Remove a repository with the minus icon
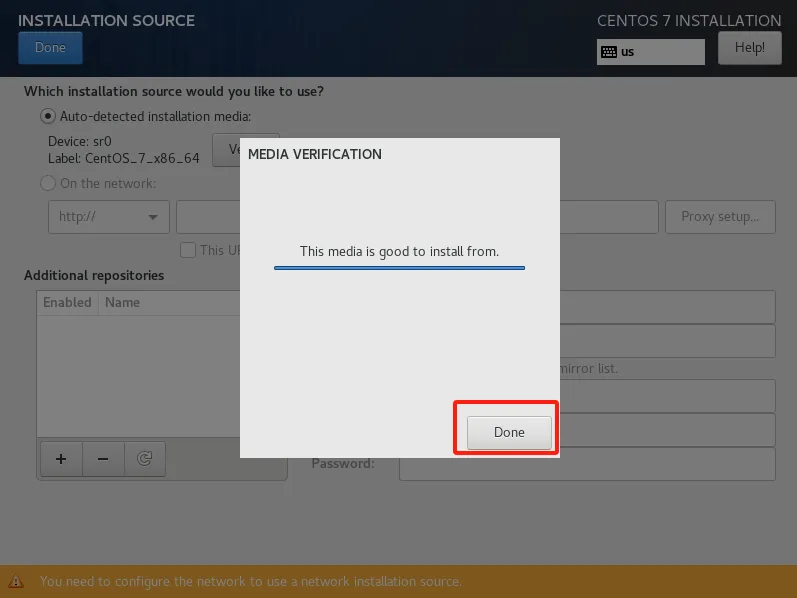The width and height of the screenshot is (797, 598). click(x=103, y=459)
